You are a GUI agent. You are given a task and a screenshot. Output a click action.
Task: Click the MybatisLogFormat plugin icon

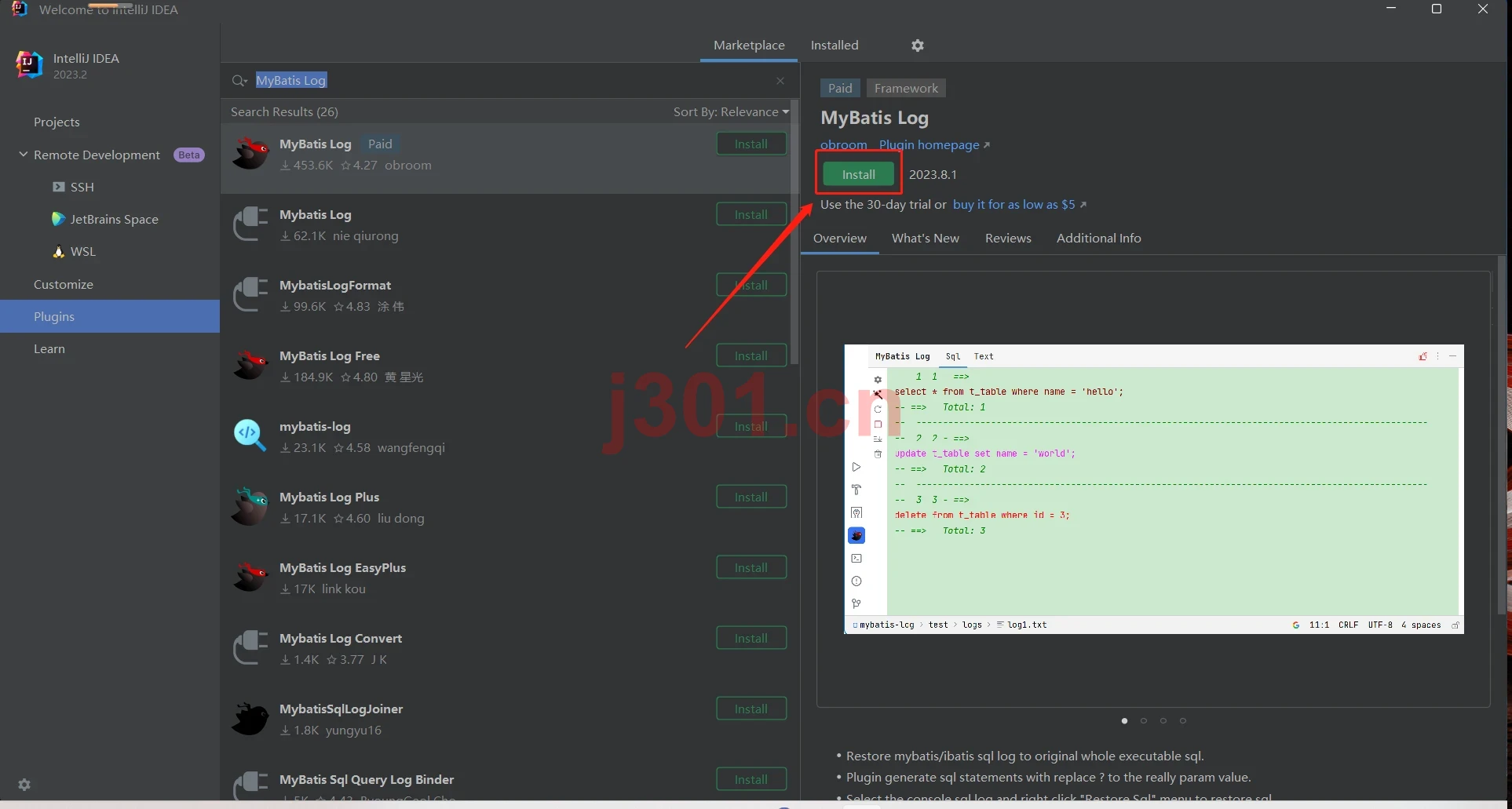point(250,295)
